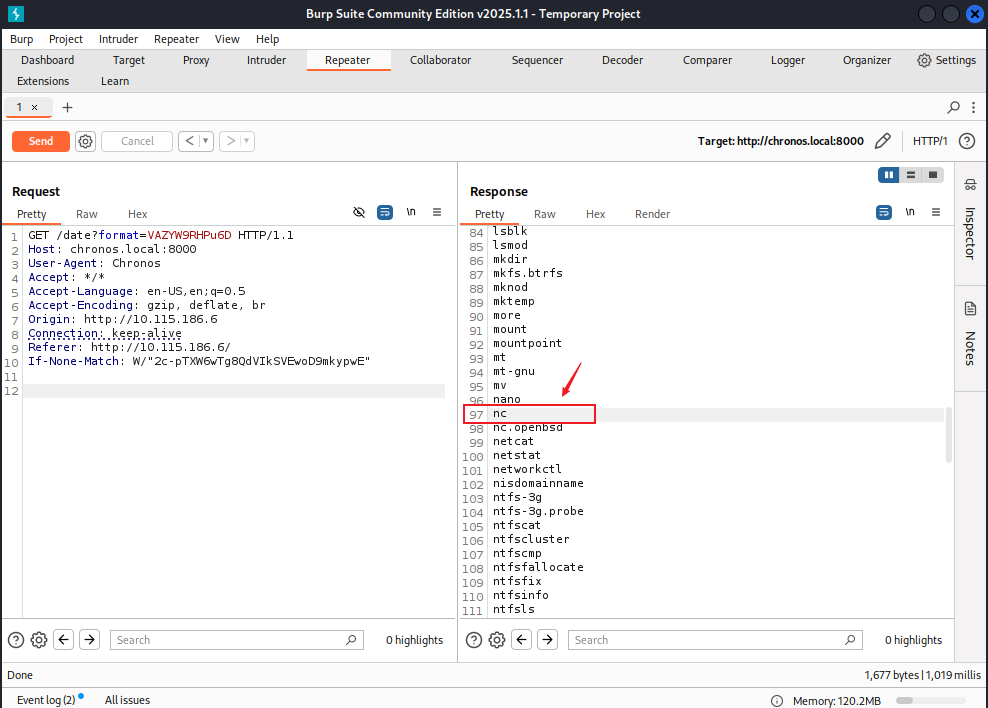The width and height of the screenshot is (988, 708).
Task: Switch Request view to Hex tab
Action: coord(137,214)
